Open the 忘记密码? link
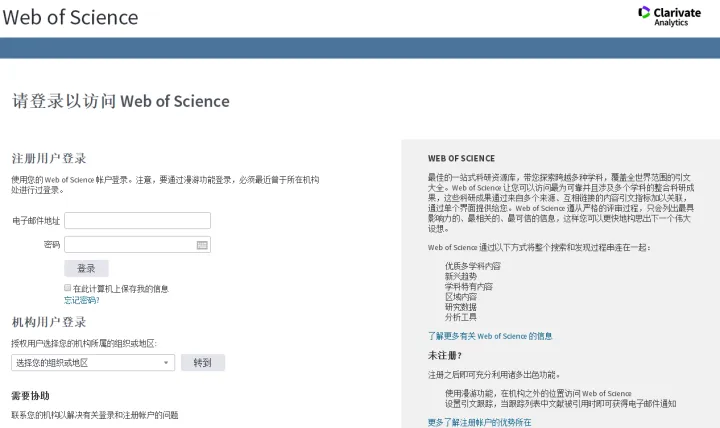 82,300
